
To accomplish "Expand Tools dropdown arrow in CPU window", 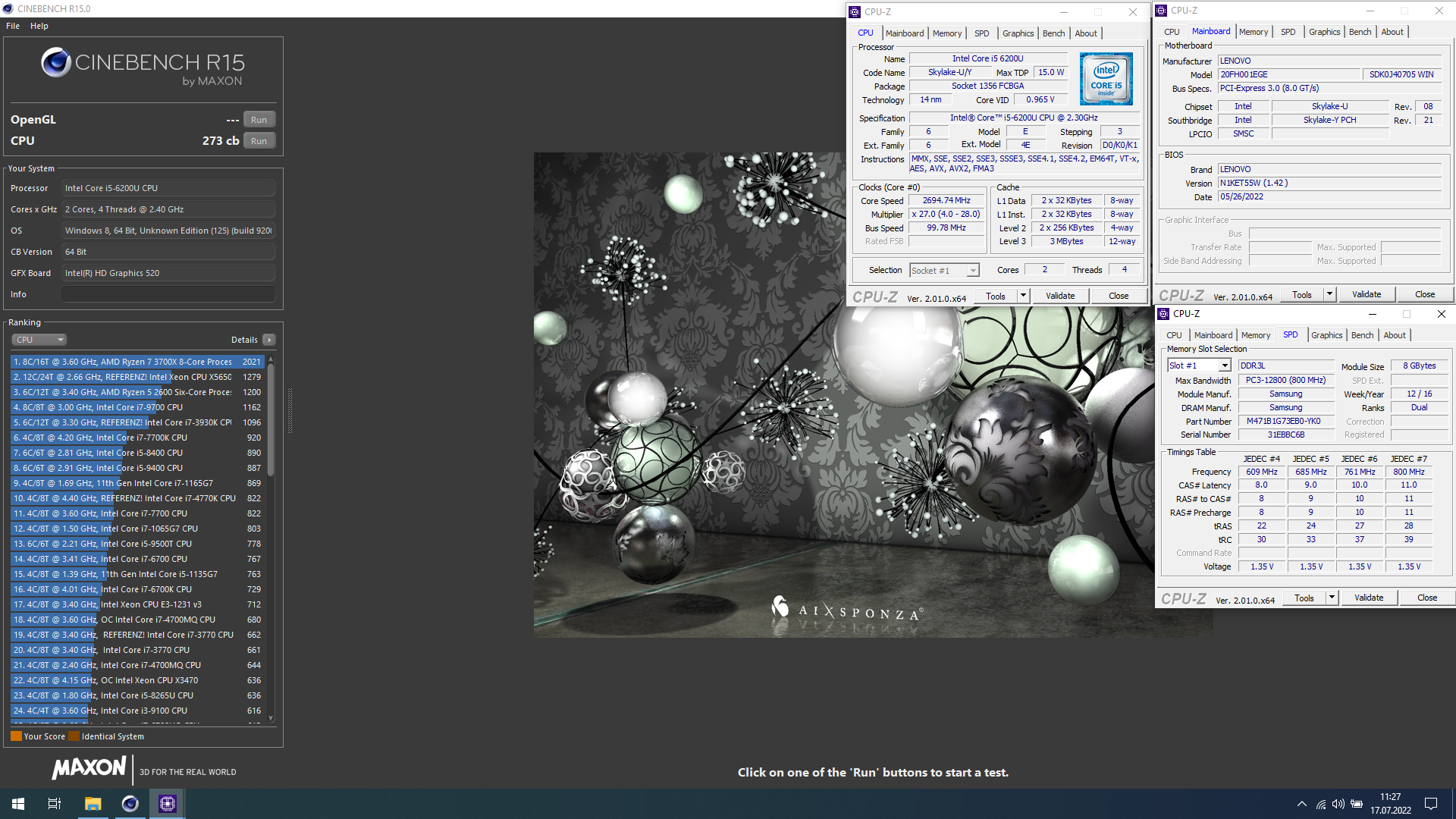I will [1023, 296].
